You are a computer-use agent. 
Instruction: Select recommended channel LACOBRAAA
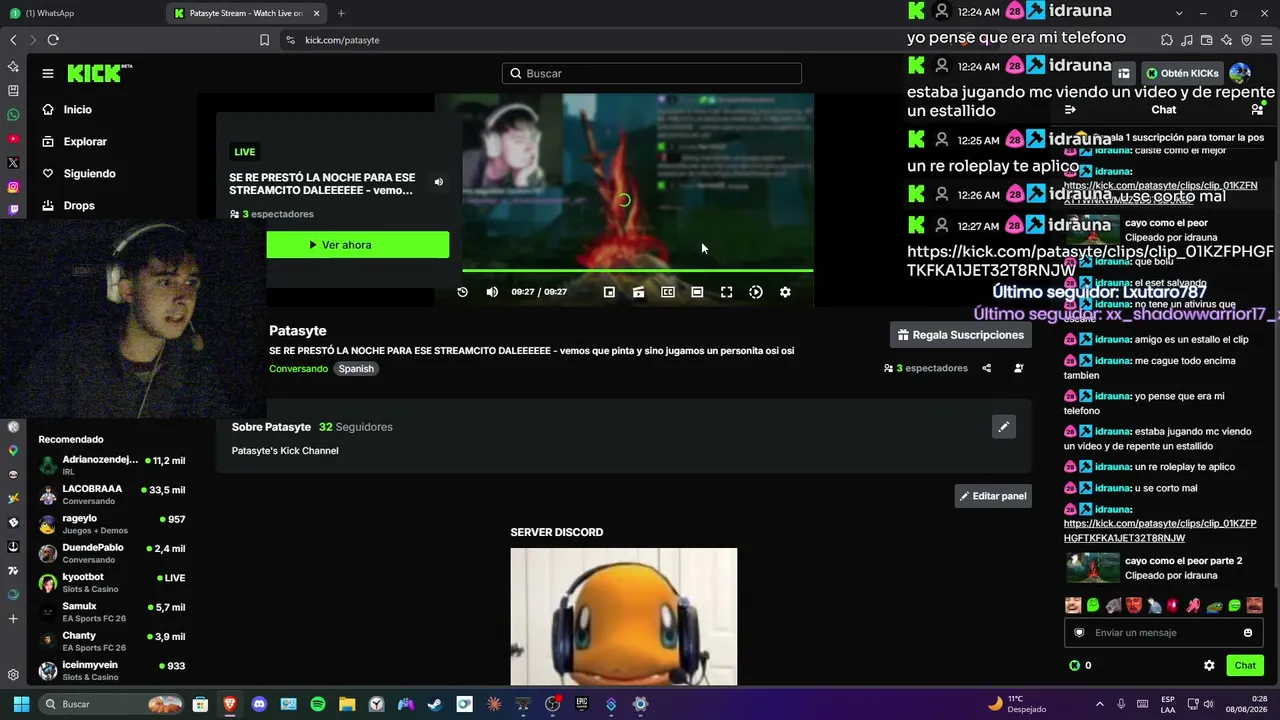pyautogui.click(x=112, y=495)
